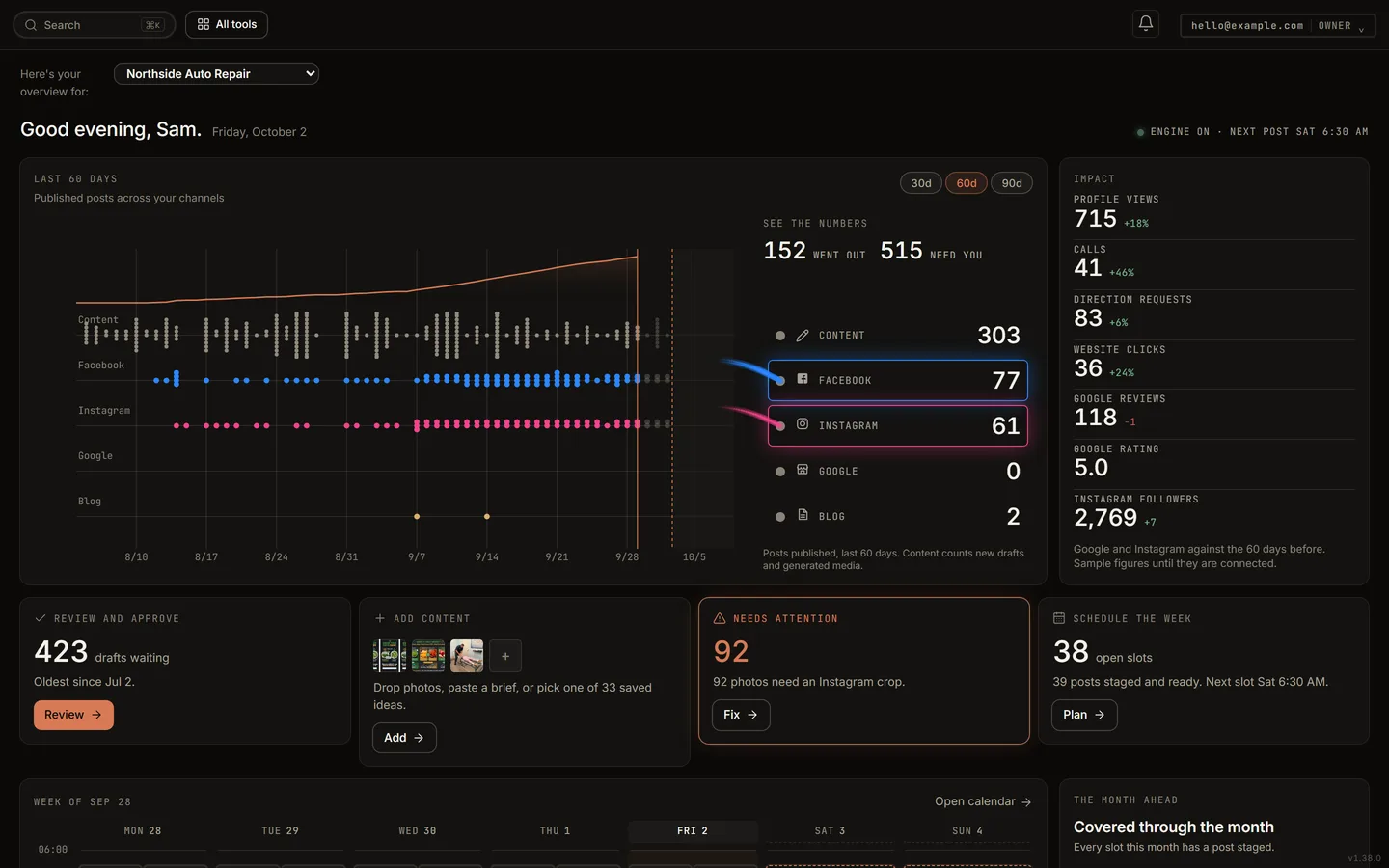Focus the Search field in top bar
Screen dimensions: 1389x868
(95, 25)
